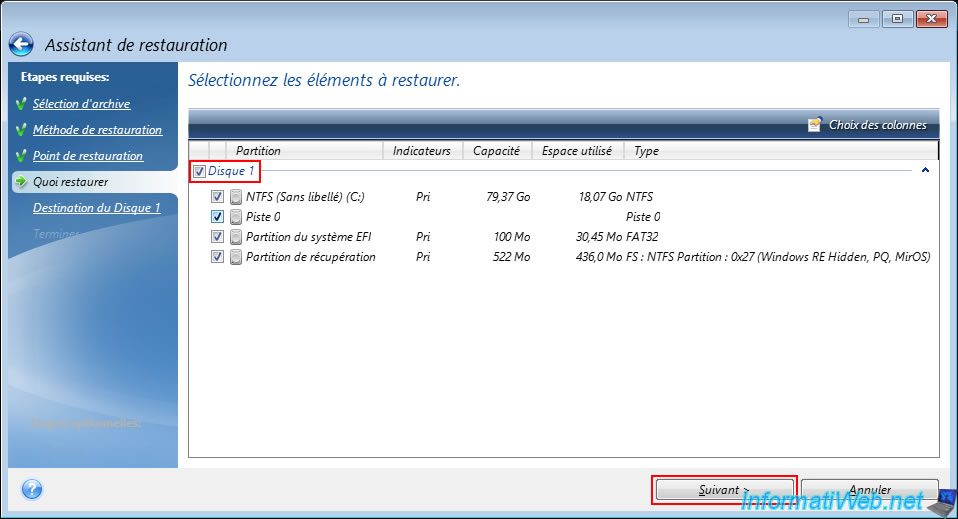Click green checkmark beside Sélection d'archive
Viewport: 958px width, 519px height.
coord(19,104)
